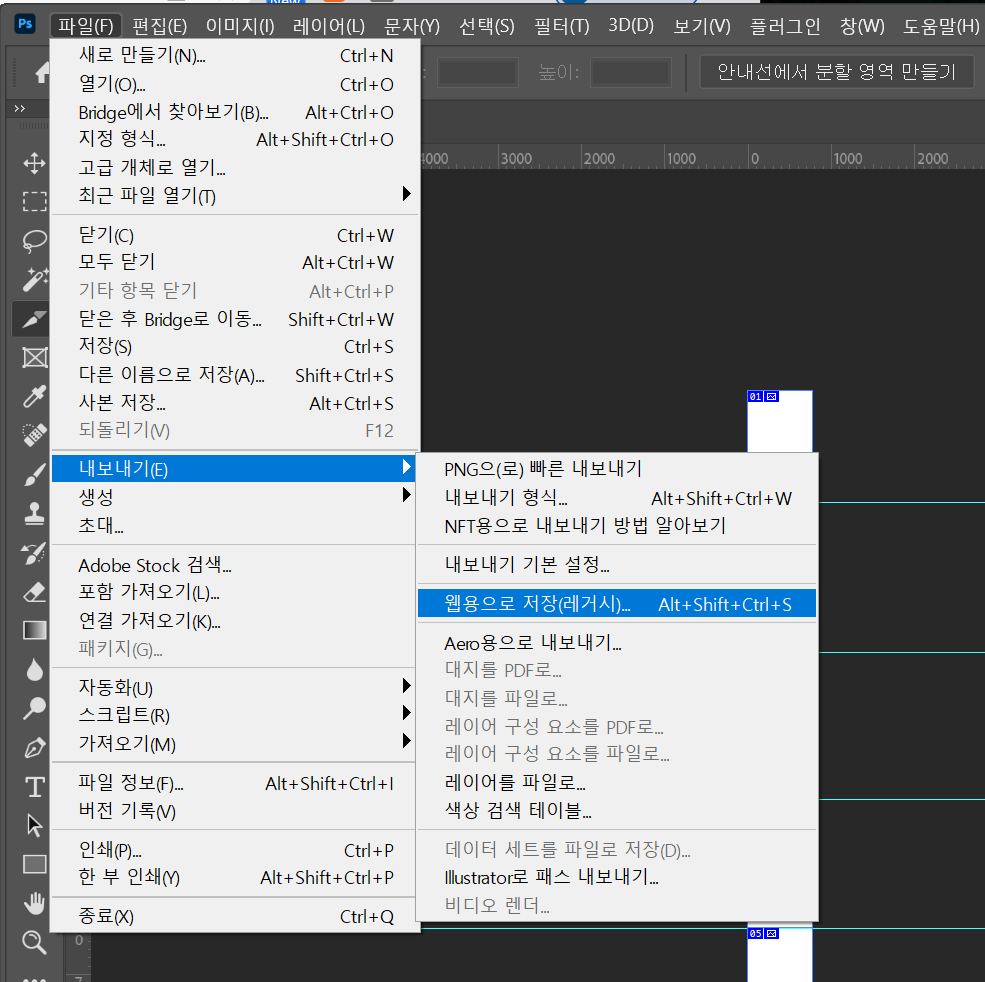Grab the Hand tool
Screen dimensions: 985x982
pyautogui.click(x=33, y=903)
